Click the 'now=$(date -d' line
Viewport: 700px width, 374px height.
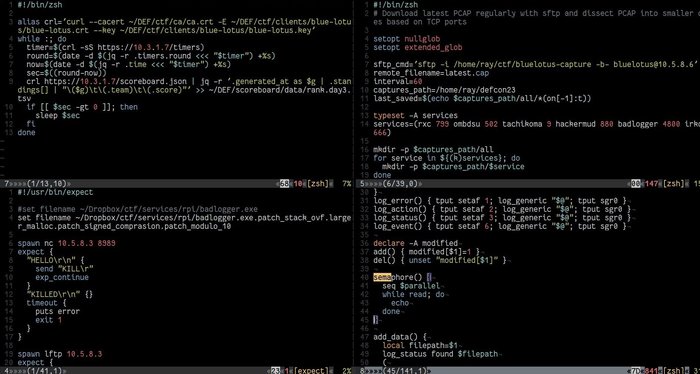coord(129,64)
